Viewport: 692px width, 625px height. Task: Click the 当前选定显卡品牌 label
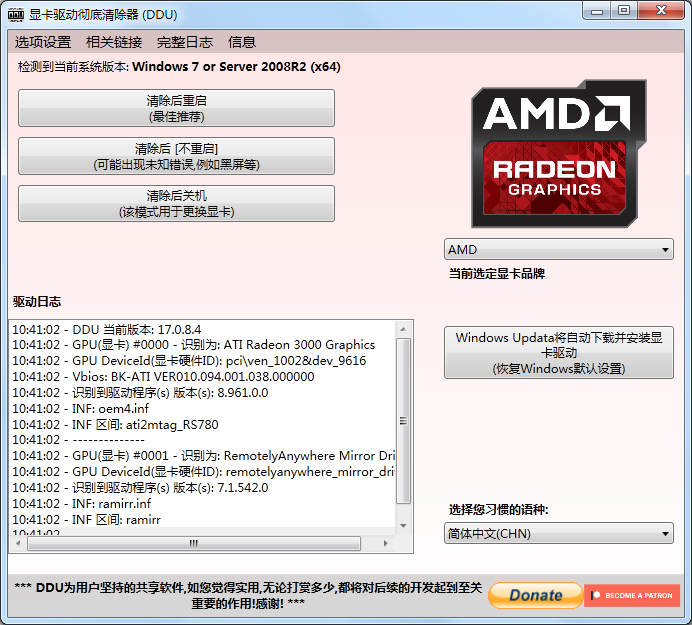pyautogui.click(x=497, y=273)
